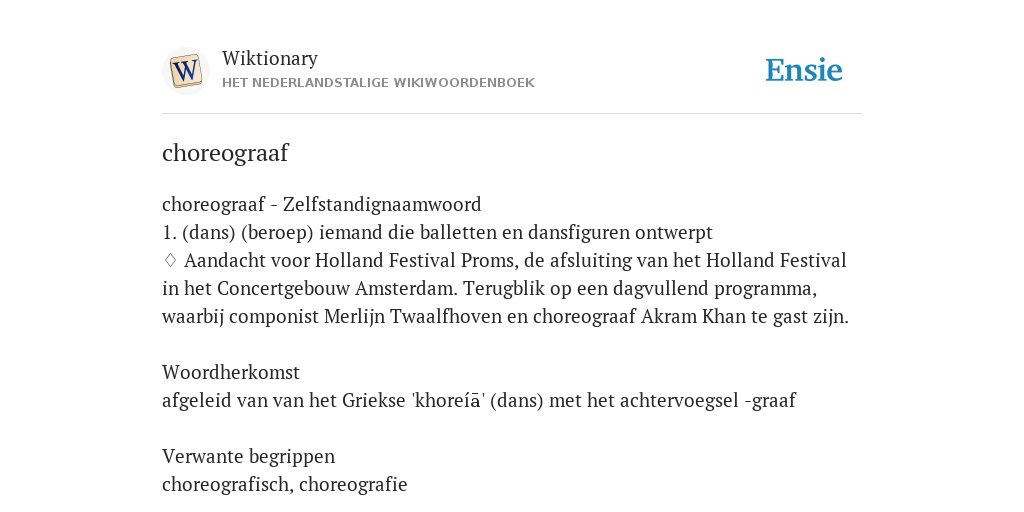Image resolution: width=1024 pixels, height=512 pixels.
Task: Click the Wiktionary W tile logo
Action: click(x=185, y=71)
